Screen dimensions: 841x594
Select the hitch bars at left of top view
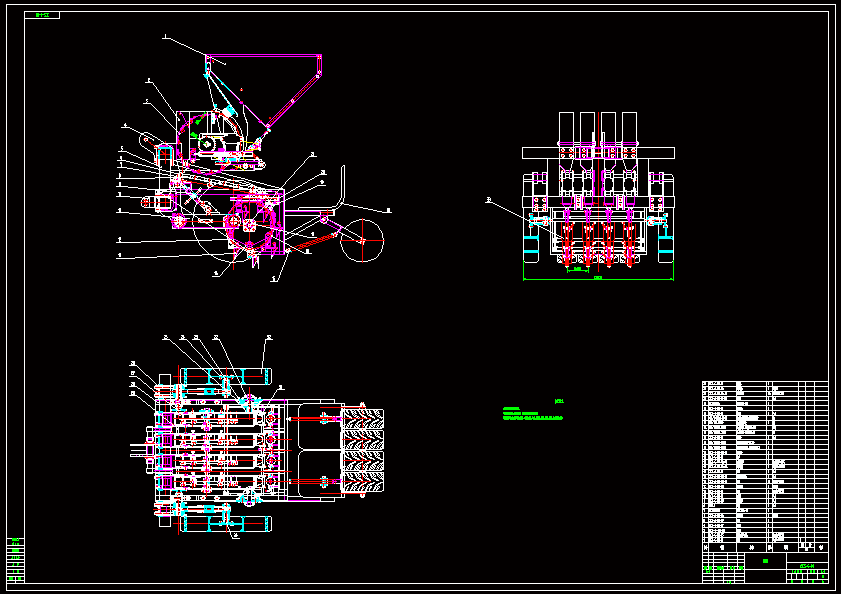coord(142,451)
